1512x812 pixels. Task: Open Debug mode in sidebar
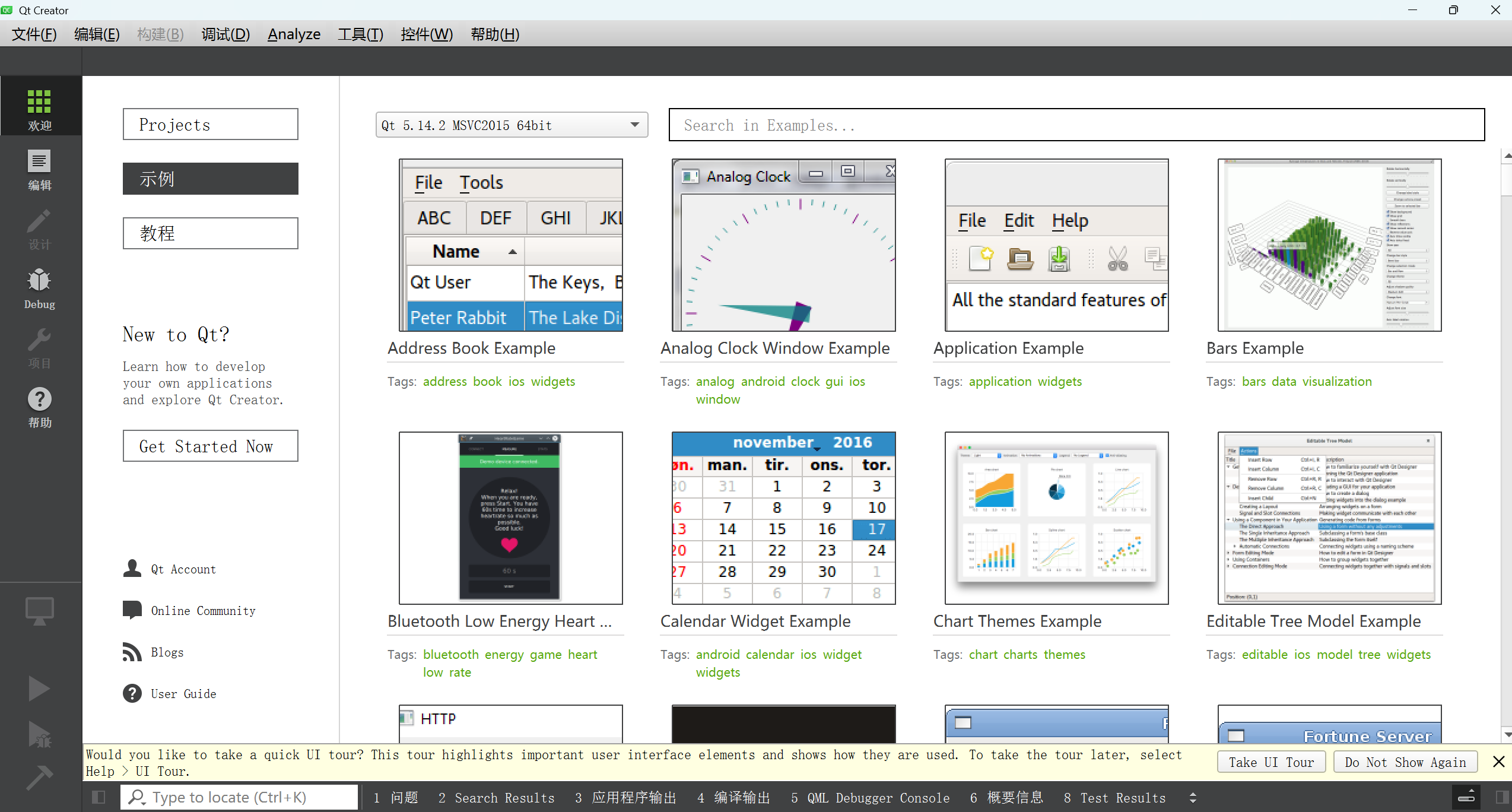point(40,287)
